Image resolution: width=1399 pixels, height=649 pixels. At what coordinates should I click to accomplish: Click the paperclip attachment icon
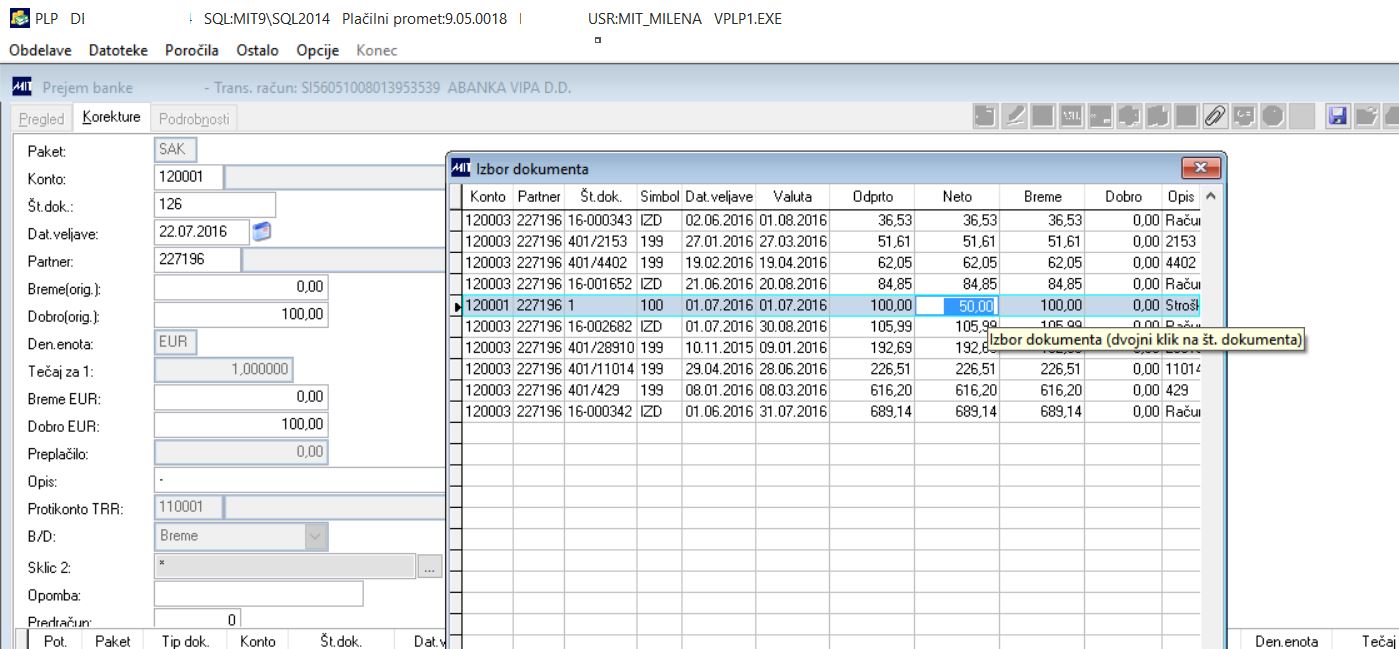[x=1215, y=116]
